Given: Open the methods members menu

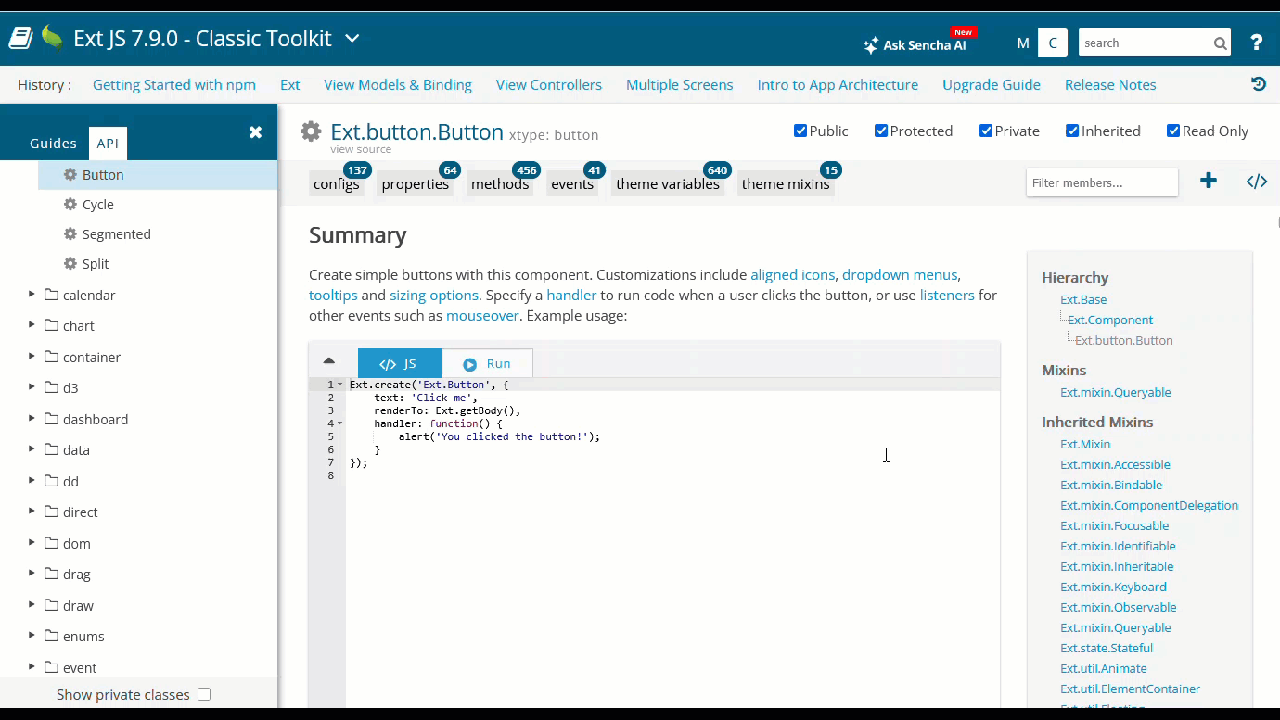Looking at the screenshot, I should click(x=500, y=184).
